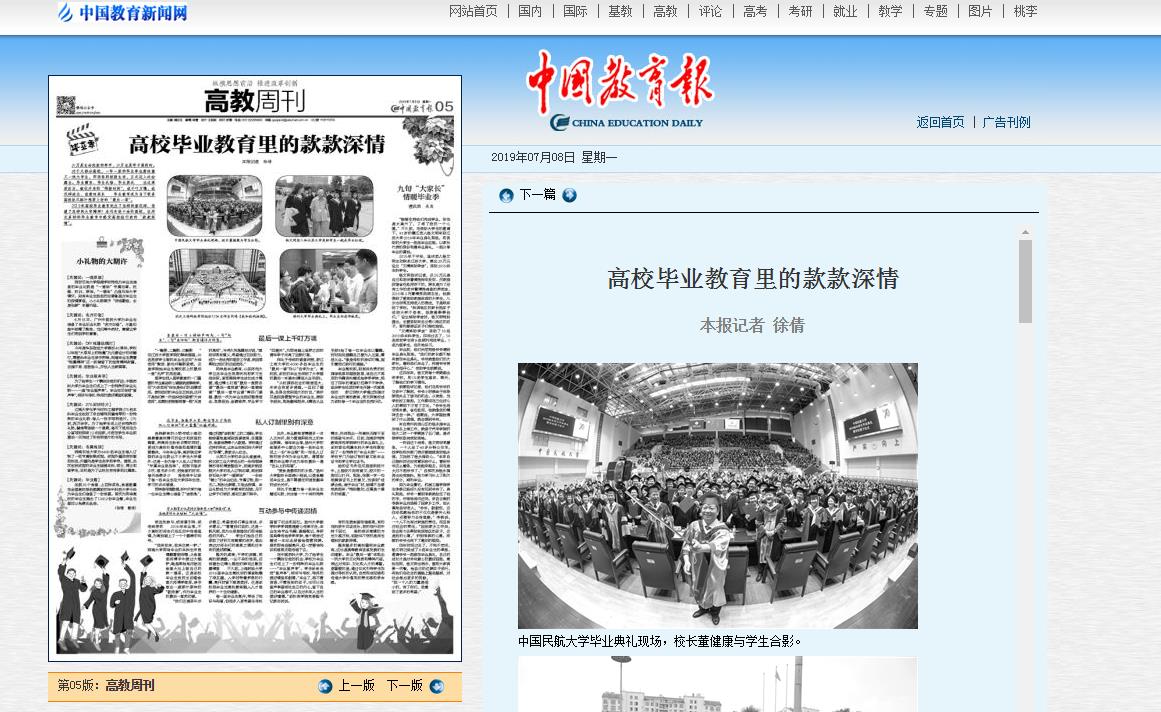The image size is (1161, 712).
Task: Select 高教 in top navigation bar
Action: [665, 11]
